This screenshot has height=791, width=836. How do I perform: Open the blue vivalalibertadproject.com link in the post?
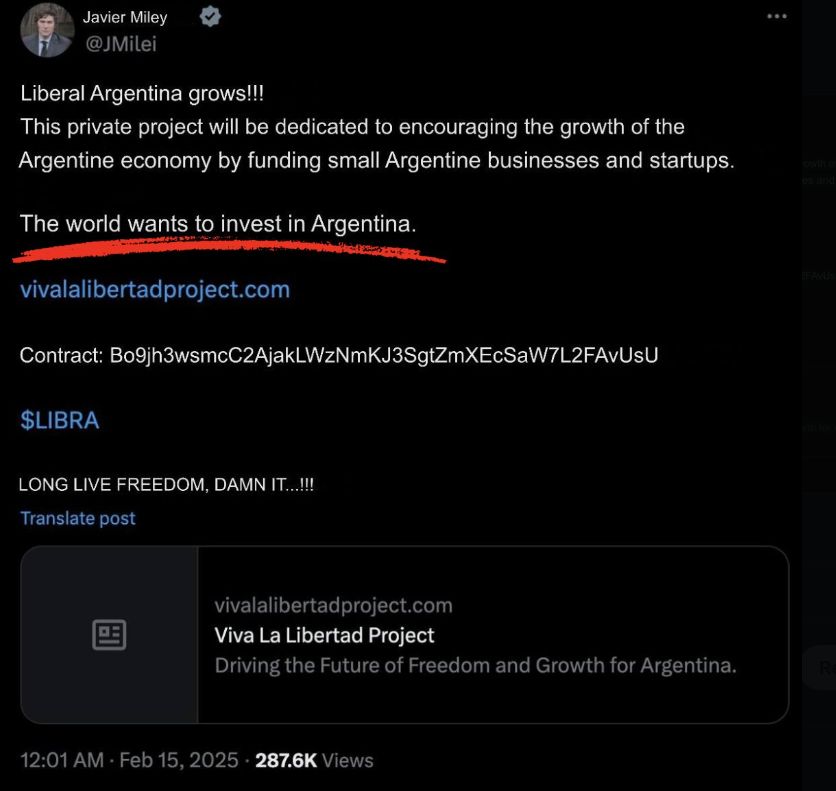(x=155, y=290)
